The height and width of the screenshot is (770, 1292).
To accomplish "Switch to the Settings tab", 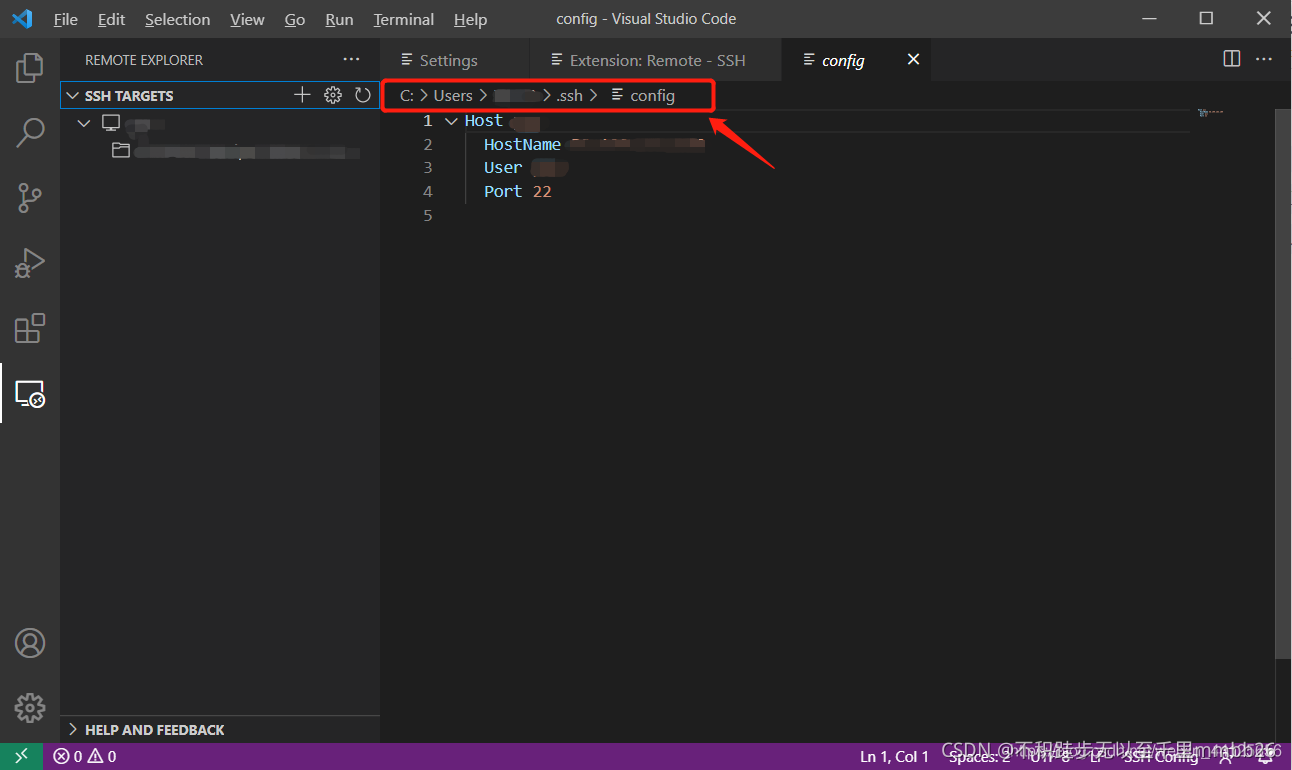I will point(455,60).
